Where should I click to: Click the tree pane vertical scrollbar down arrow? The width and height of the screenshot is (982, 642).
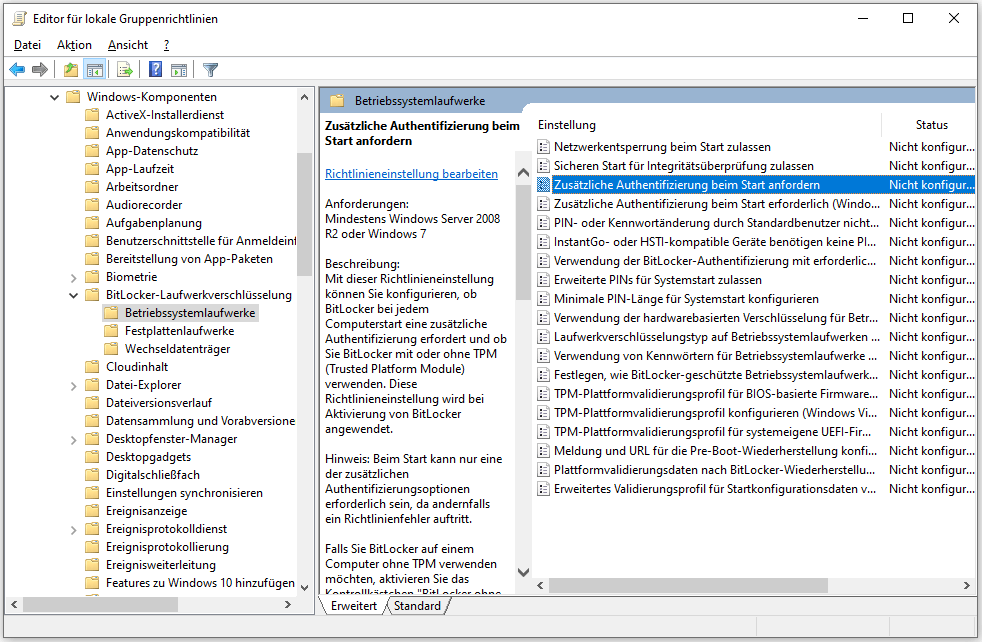click(x=304, y=588)
